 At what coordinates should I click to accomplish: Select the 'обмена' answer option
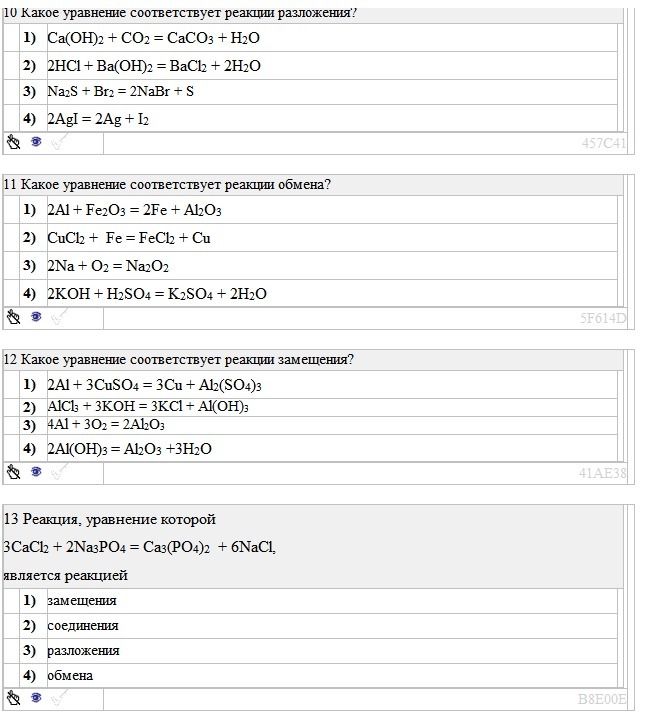[x=70, y=675]
